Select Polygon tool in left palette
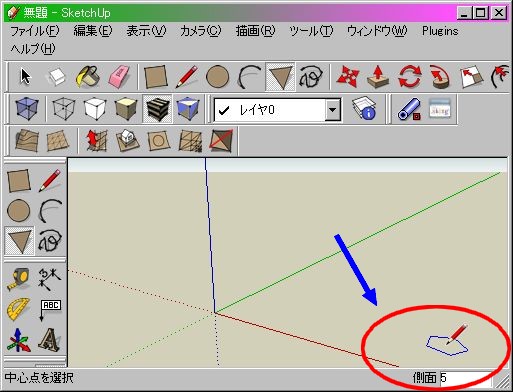The height and width of the screenshot is (392, 513). (x=19, y=241)
